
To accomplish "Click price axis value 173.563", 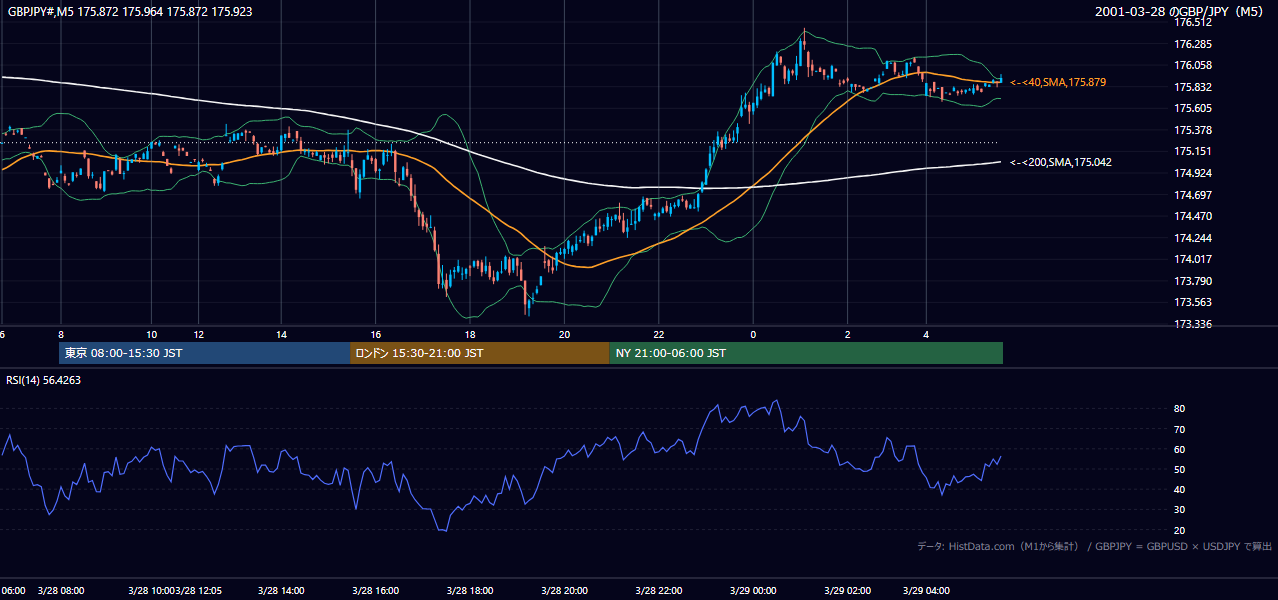I will [1192, 302].
